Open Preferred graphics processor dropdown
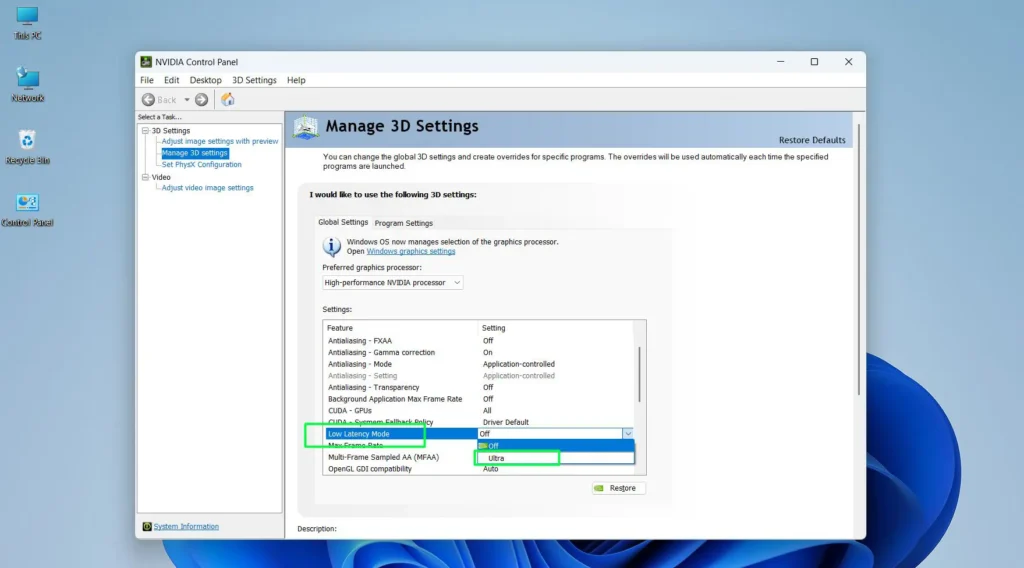The width and height of the screenshot is (1024, 568). click(392, 283)
